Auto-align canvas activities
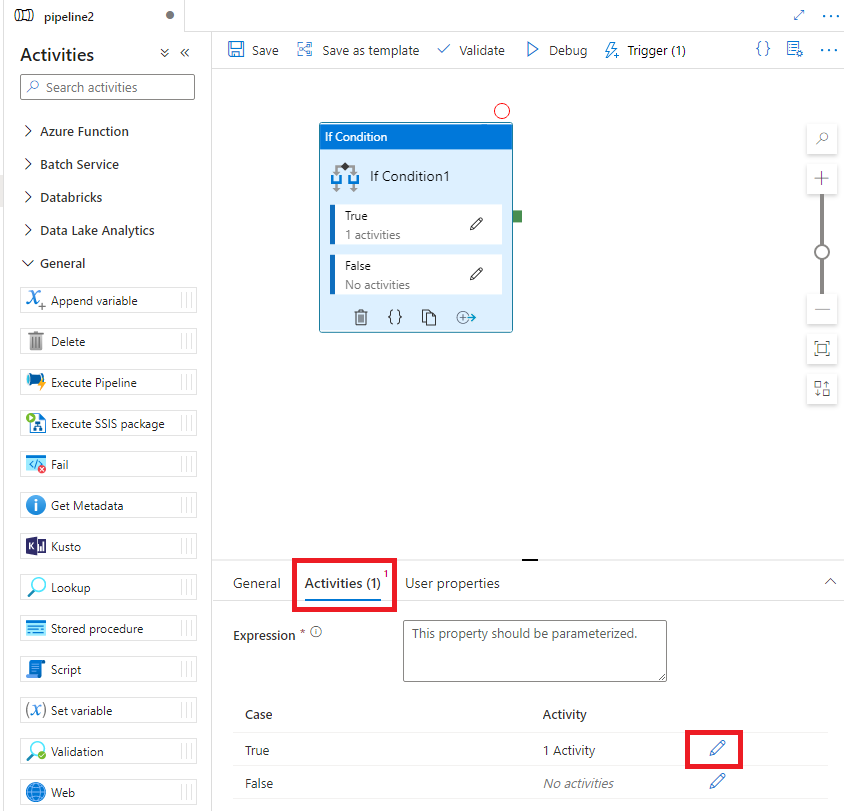Screen dimensions: 844x811 [821, 388]
